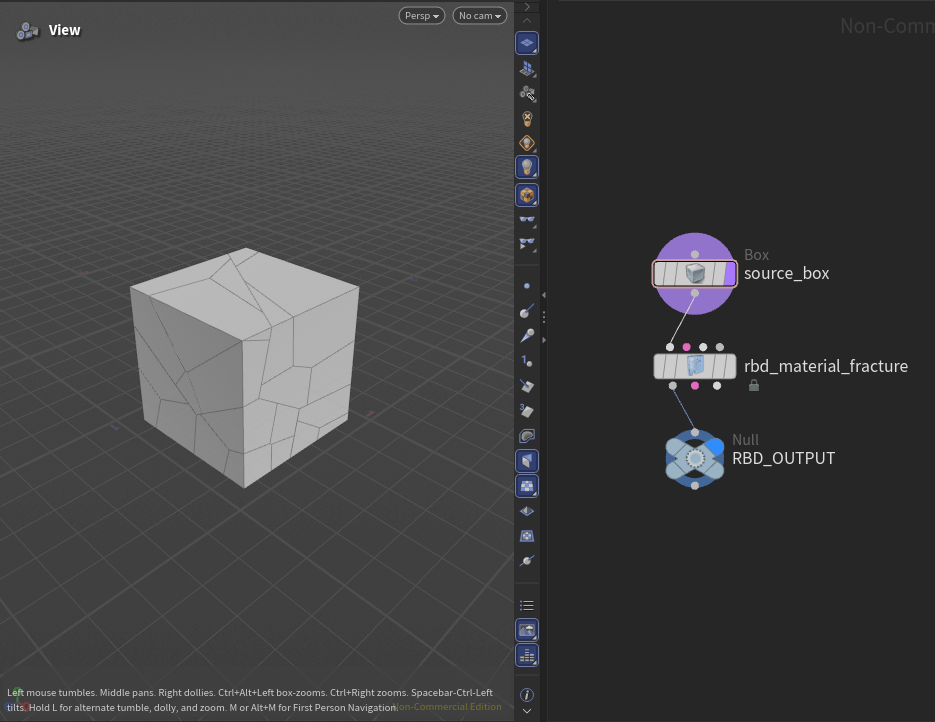Click the glasses with arrow visibility icon

[x=527, y=244]
